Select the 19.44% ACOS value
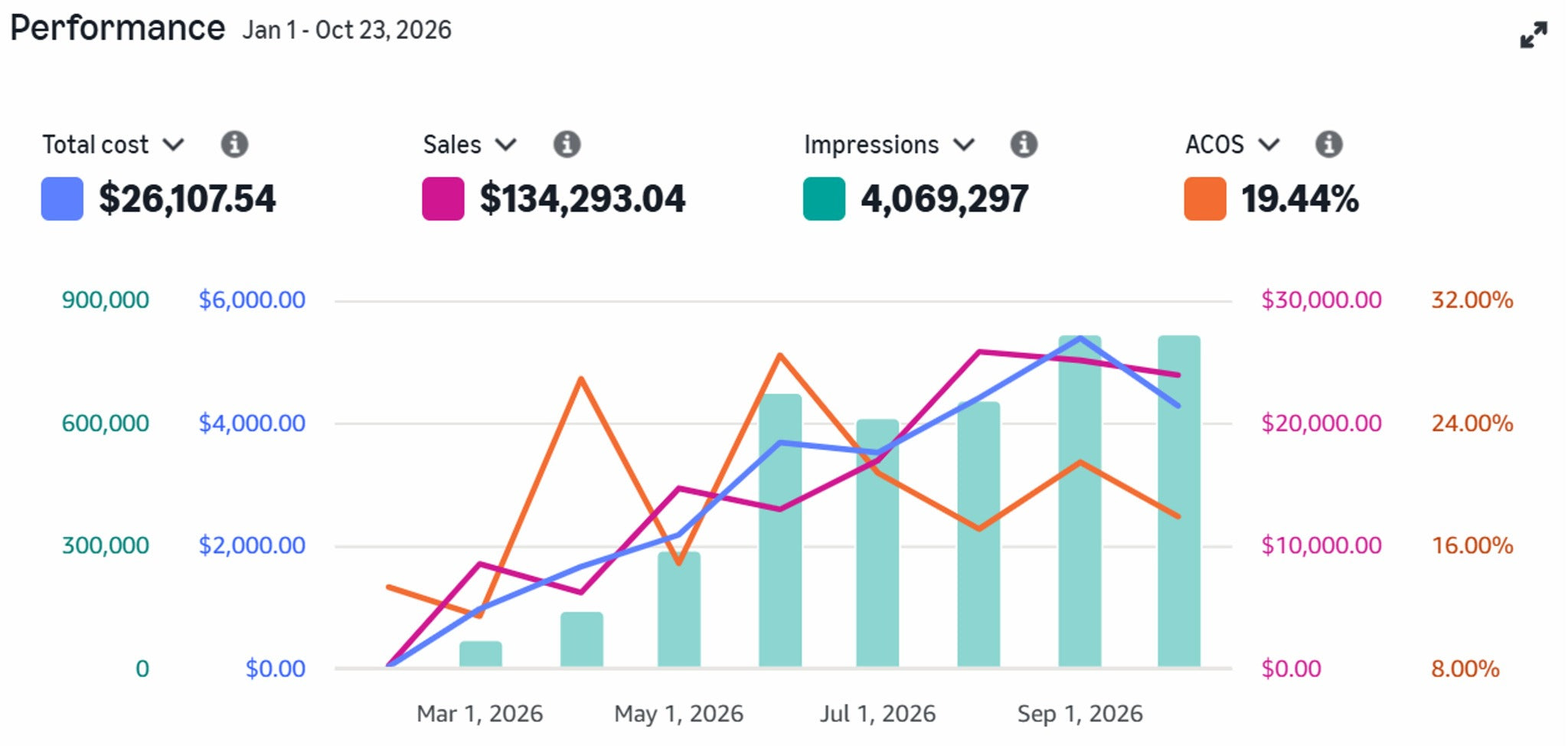The image size is (1568, 746). pos(1300,199)
